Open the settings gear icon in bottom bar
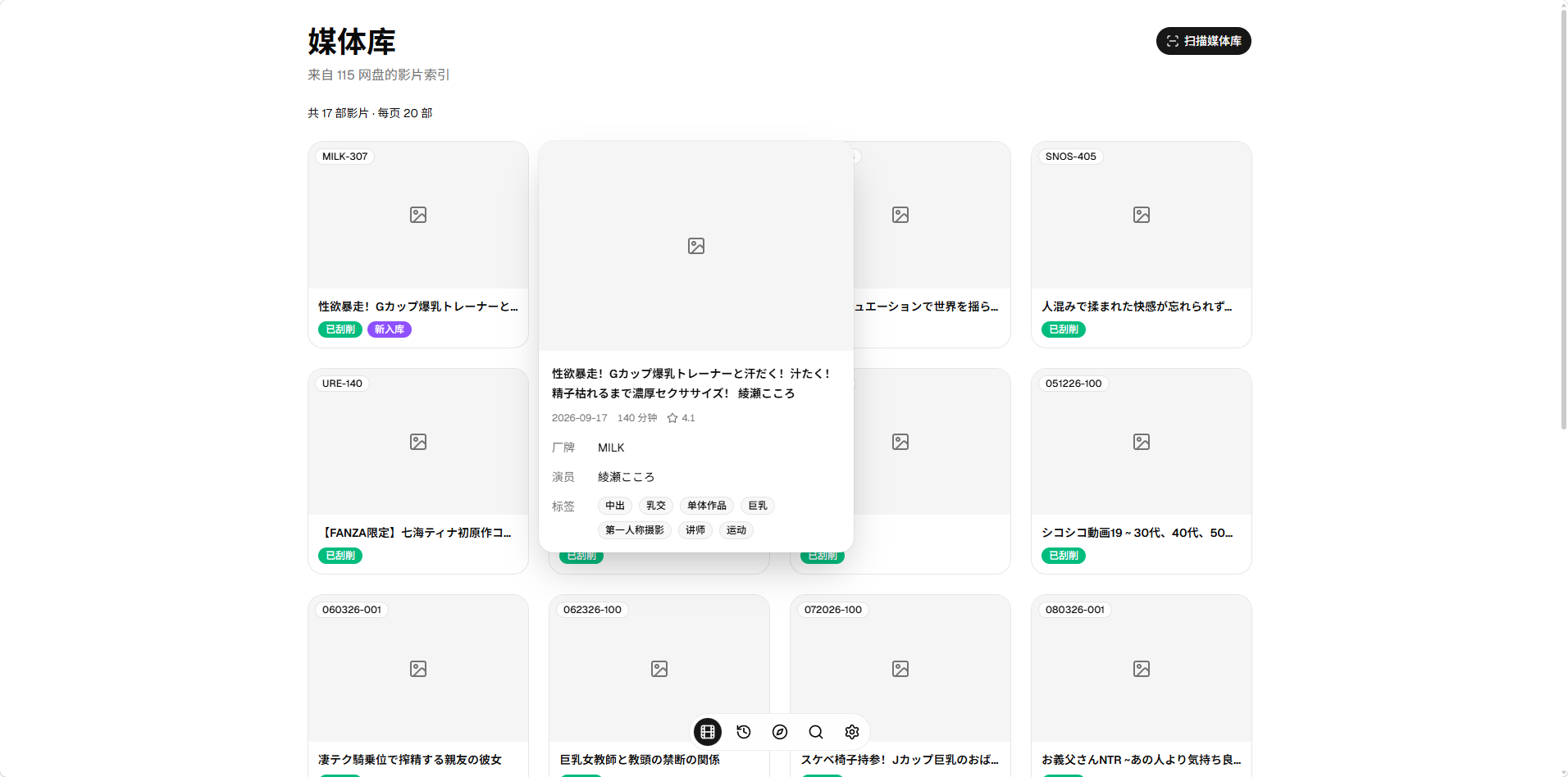The height and width of the screenshot is (777, 1568). [x=852, y=732]
